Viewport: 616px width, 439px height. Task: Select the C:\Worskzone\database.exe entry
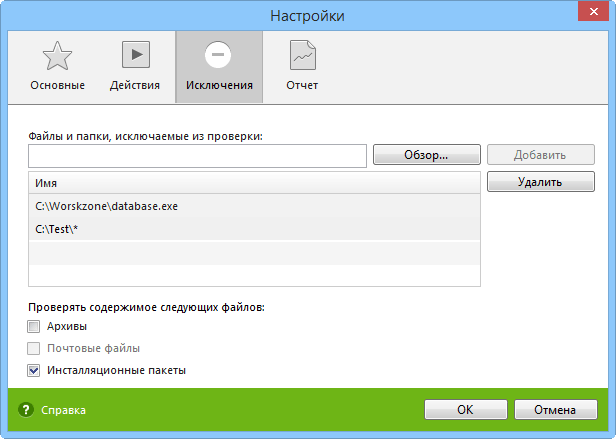pos(254,206)
